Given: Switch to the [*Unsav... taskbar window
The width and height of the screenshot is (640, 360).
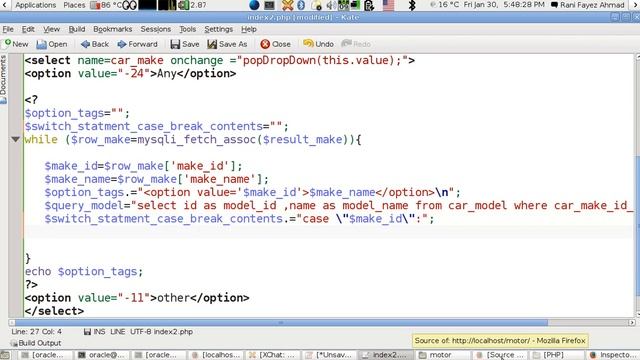Looking at the screenshot, I should pos(329,355).
